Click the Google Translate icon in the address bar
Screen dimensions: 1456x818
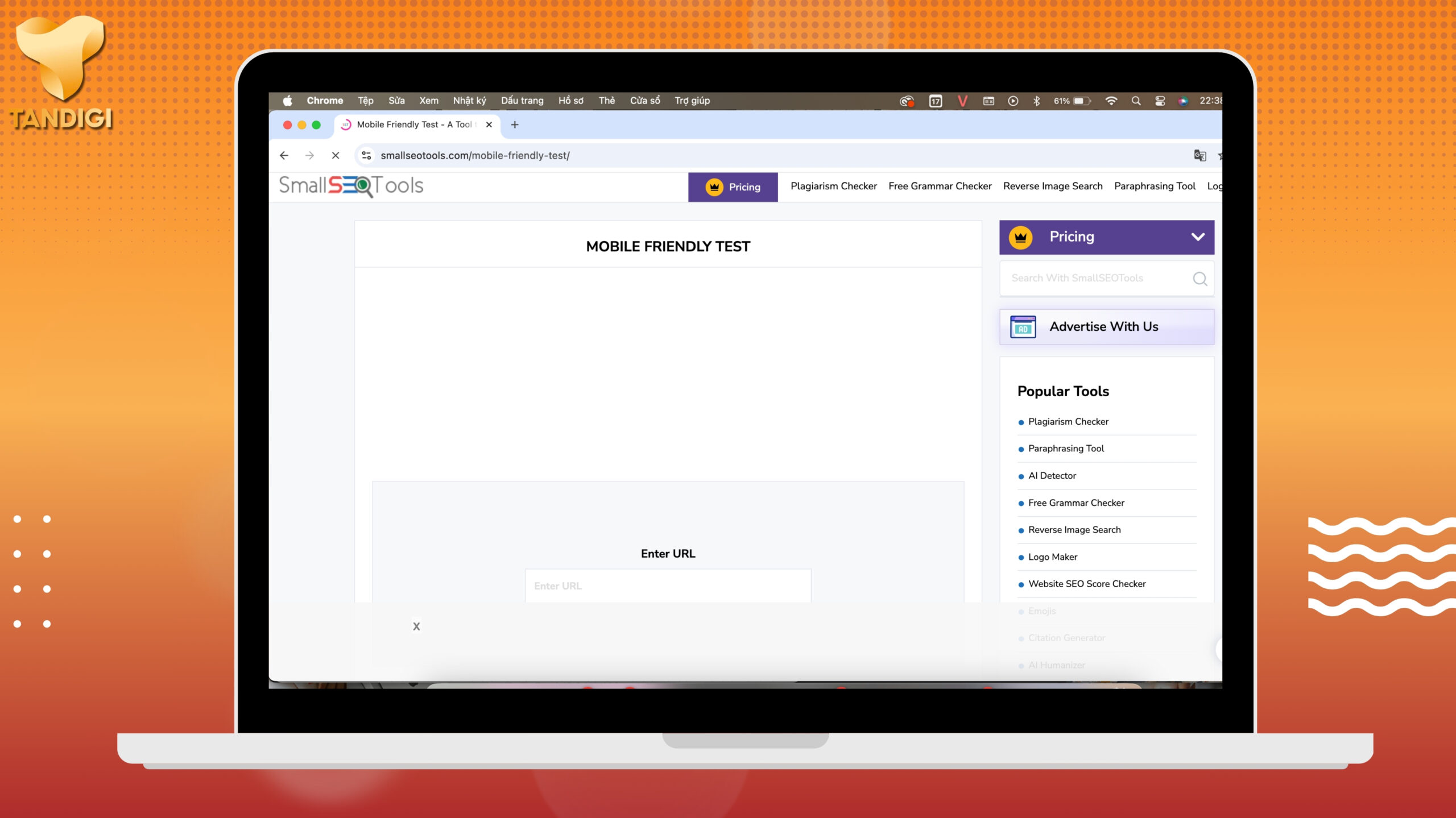(1199, 155)
